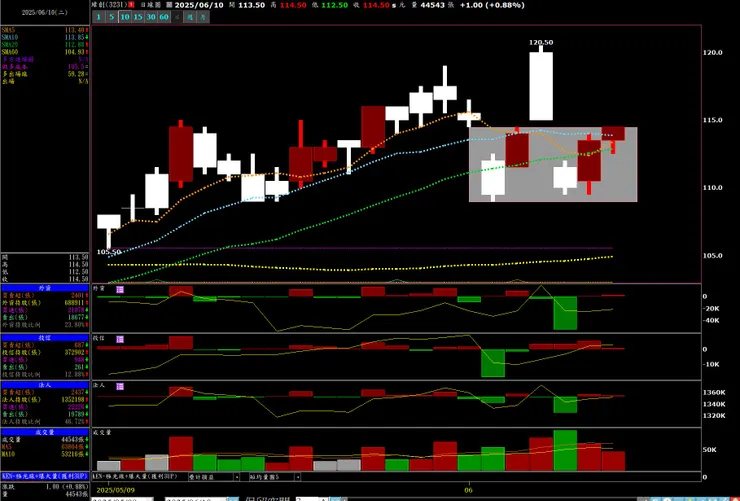Click the 105.50 low price label
Screen dimensions: 740x501
pyautogui.click(x=109, y=252)
